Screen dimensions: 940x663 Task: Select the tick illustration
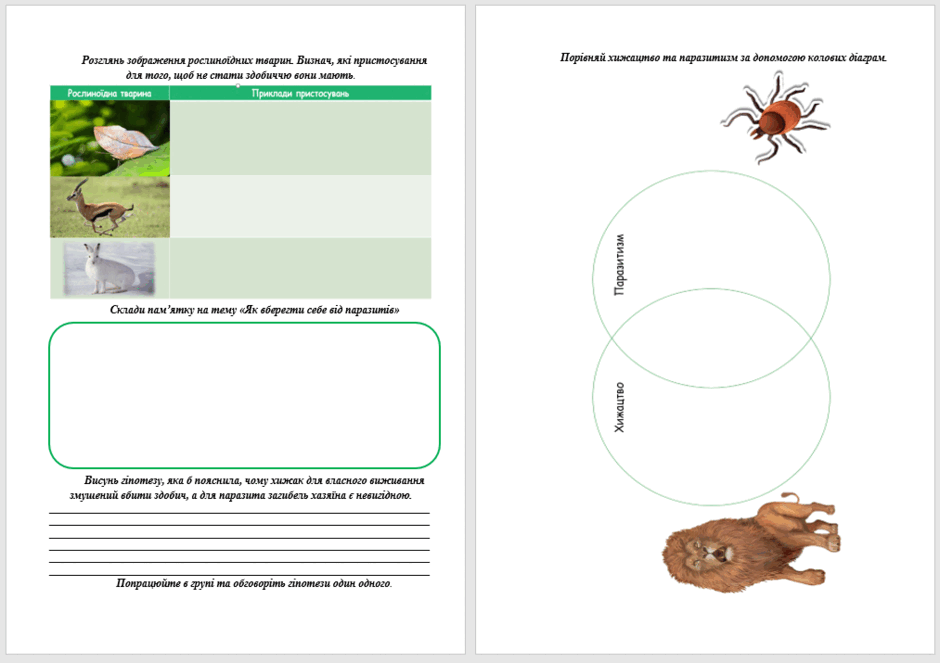(775, 118)
